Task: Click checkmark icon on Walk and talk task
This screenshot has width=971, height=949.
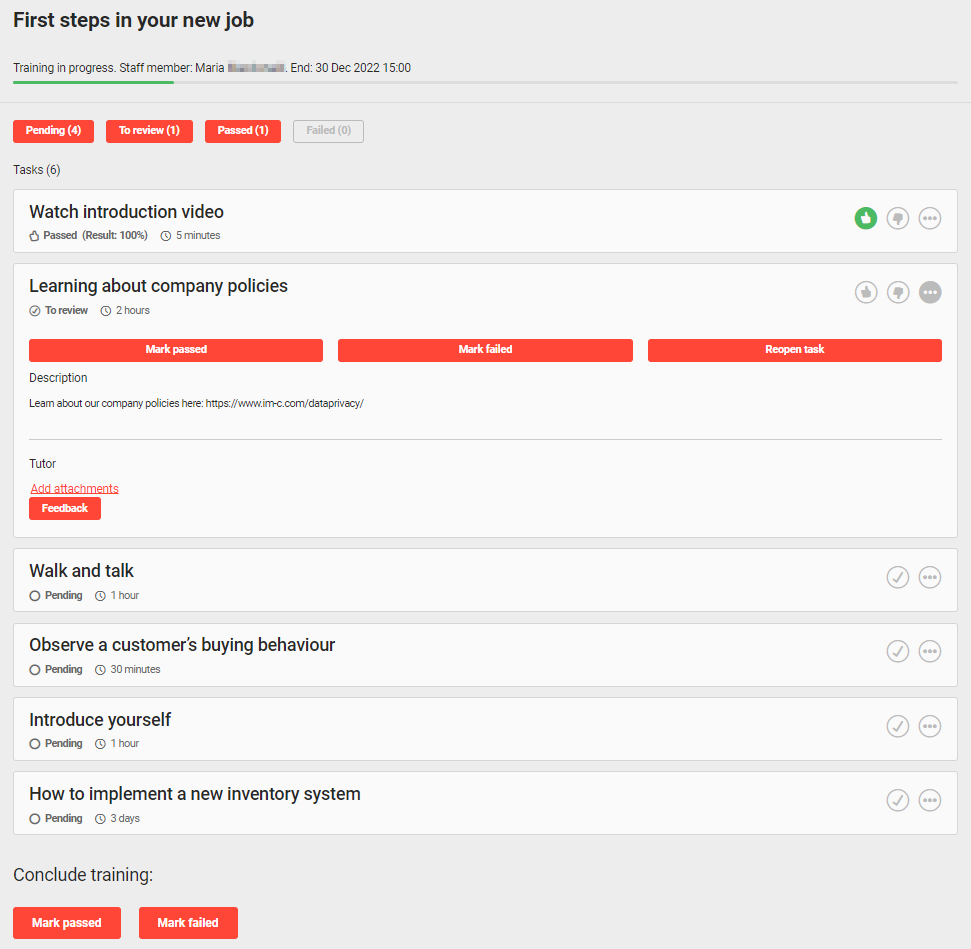Action: [x=898, y=577]
